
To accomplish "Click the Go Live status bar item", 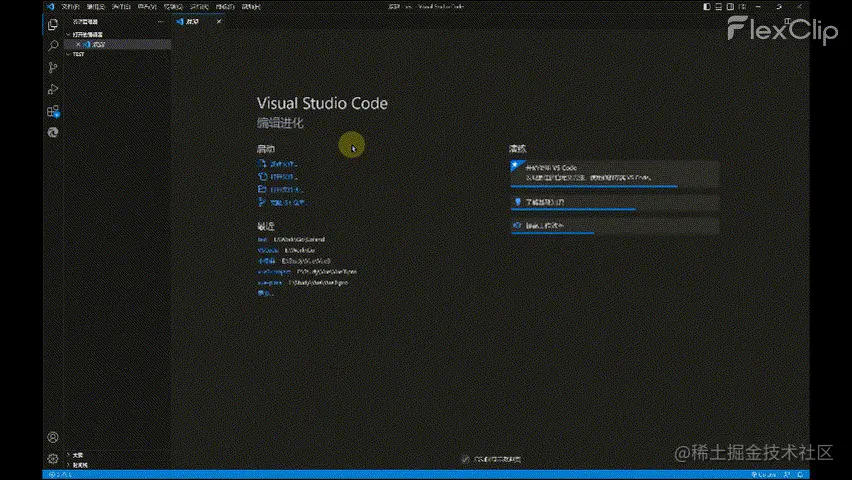I will pos(763,475).
